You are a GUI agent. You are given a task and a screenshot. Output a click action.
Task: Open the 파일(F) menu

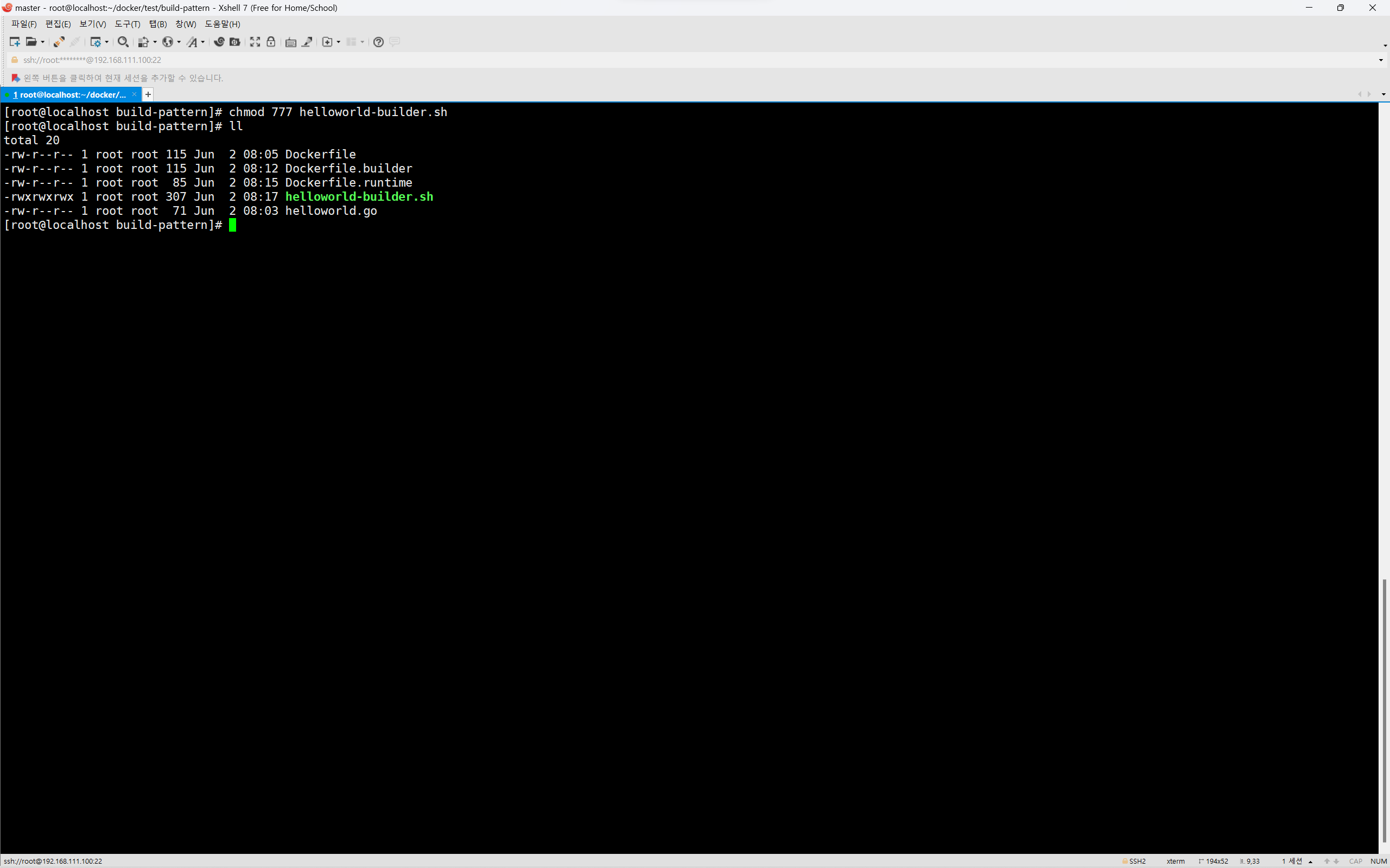point(23,24)
